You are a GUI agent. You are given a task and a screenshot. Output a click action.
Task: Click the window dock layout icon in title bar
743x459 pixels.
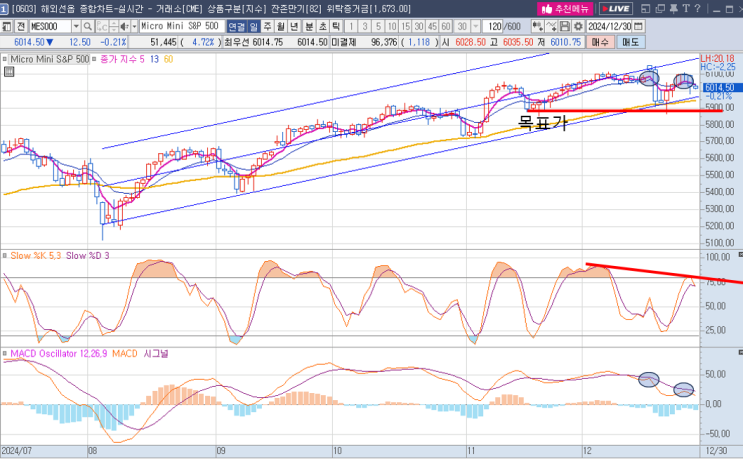[645, 9]
